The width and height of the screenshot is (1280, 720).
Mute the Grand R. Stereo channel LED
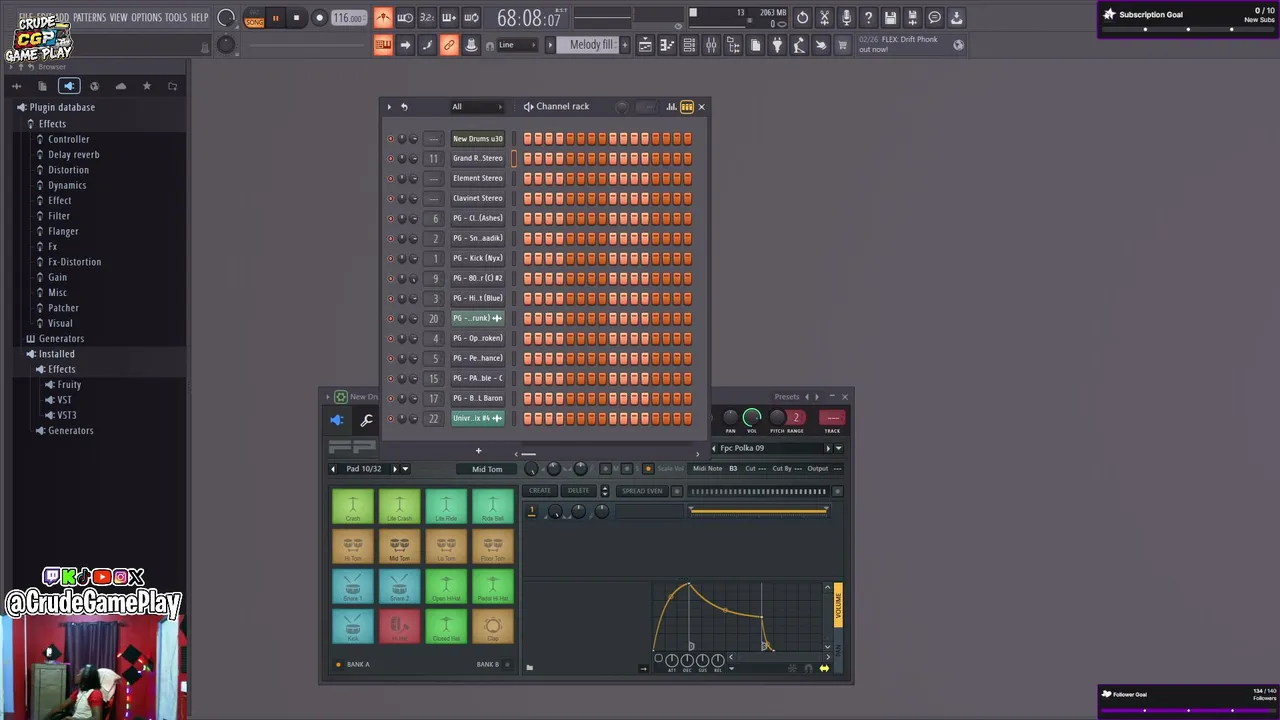click(391, 159)
